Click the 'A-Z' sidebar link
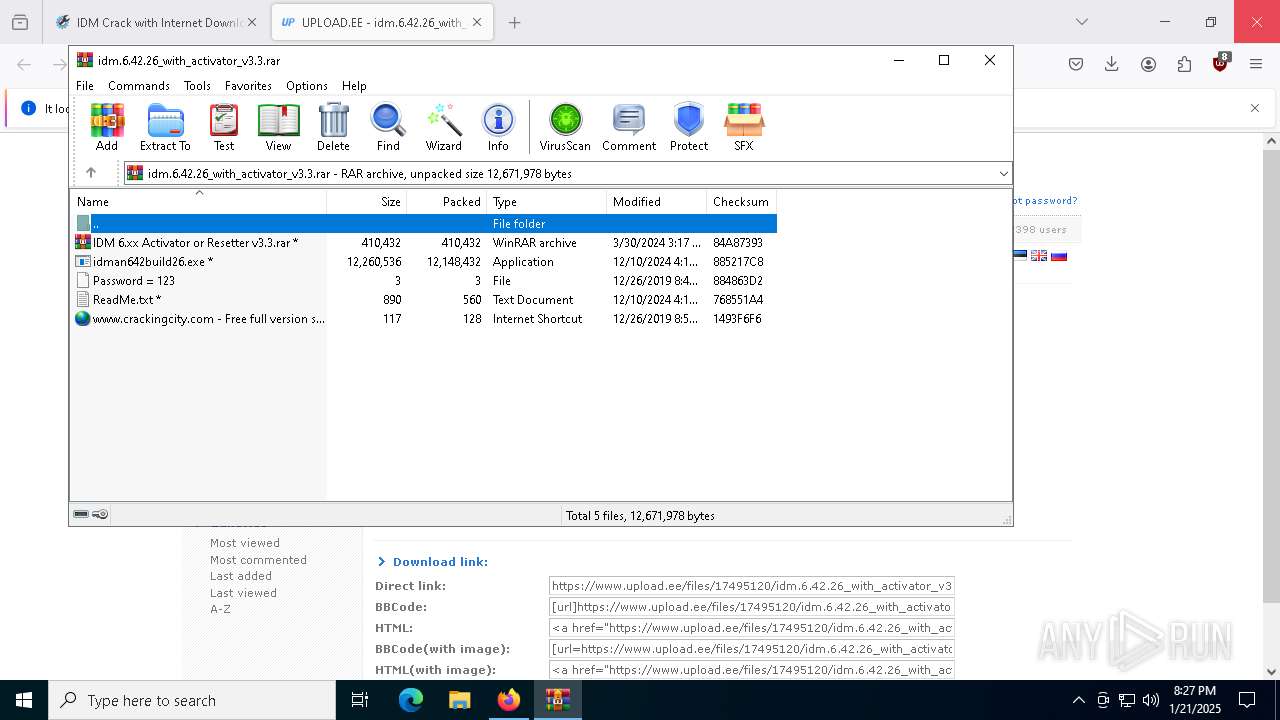 (220, 609)
